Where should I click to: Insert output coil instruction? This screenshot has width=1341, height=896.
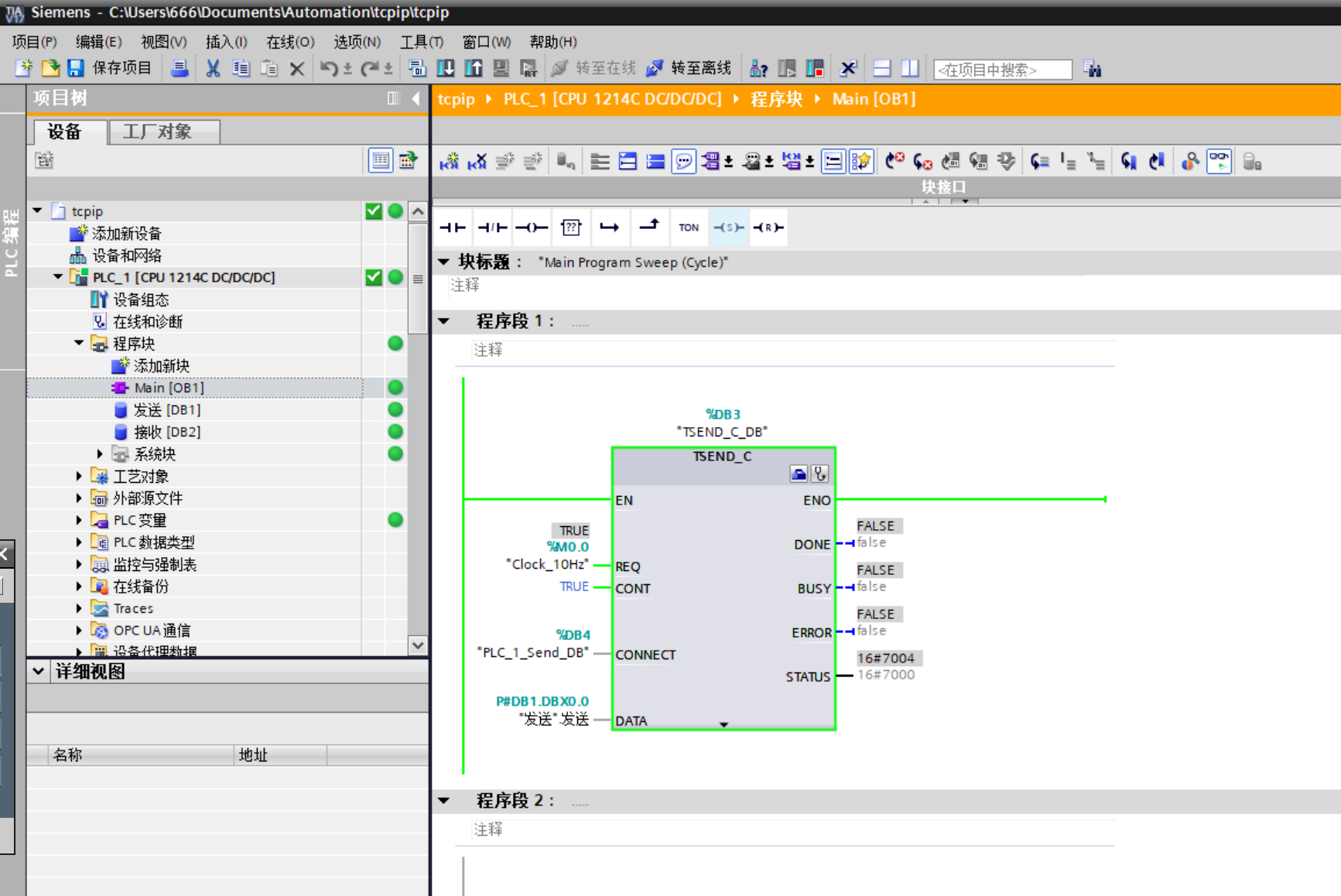532,227
